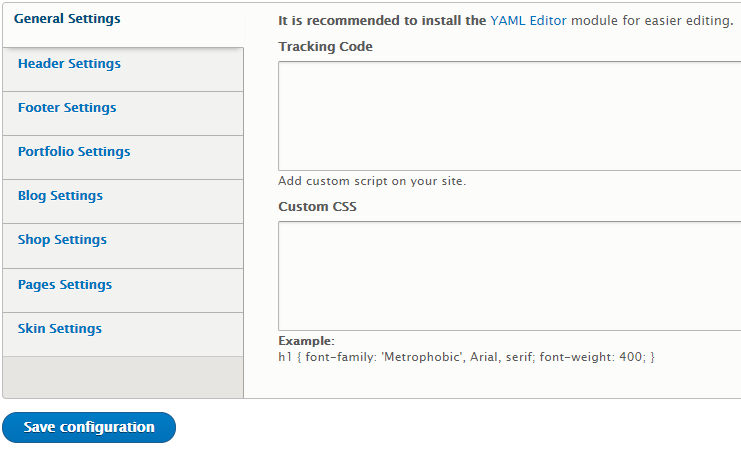
Task: Click the bold 'Example:' heading
Action: point(306,341)
